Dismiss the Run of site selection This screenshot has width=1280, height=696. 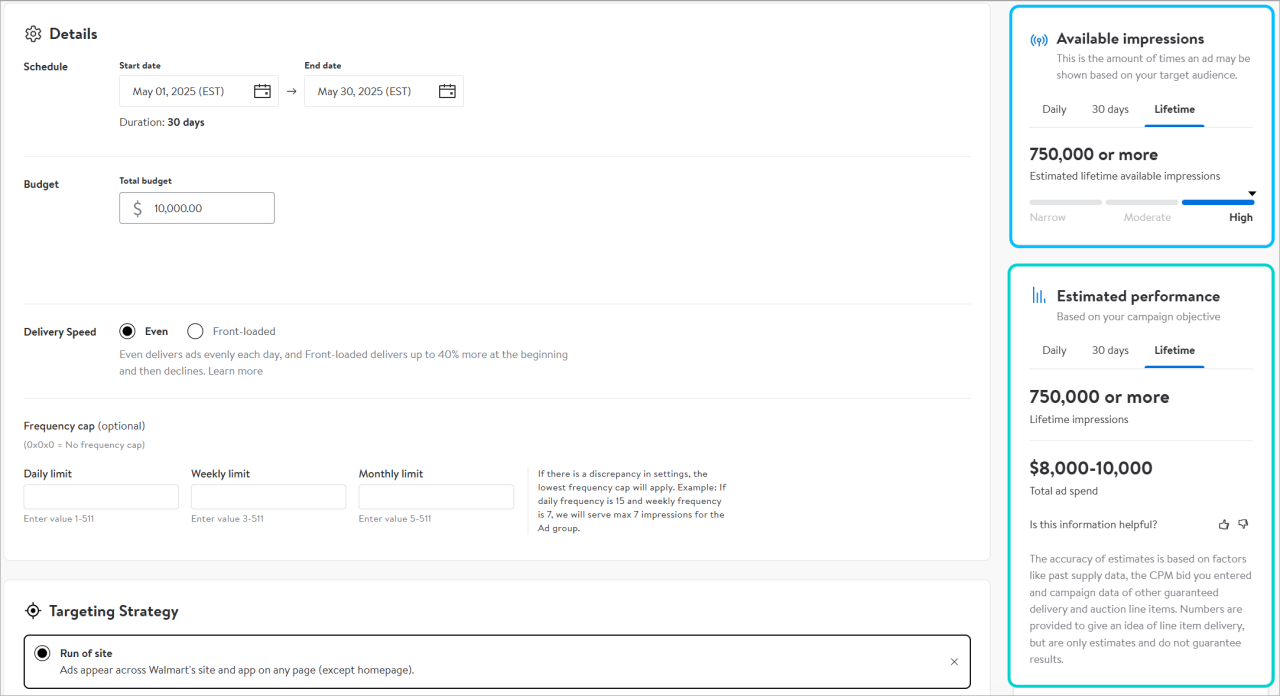pyautogui.click(x=952, y=661)
